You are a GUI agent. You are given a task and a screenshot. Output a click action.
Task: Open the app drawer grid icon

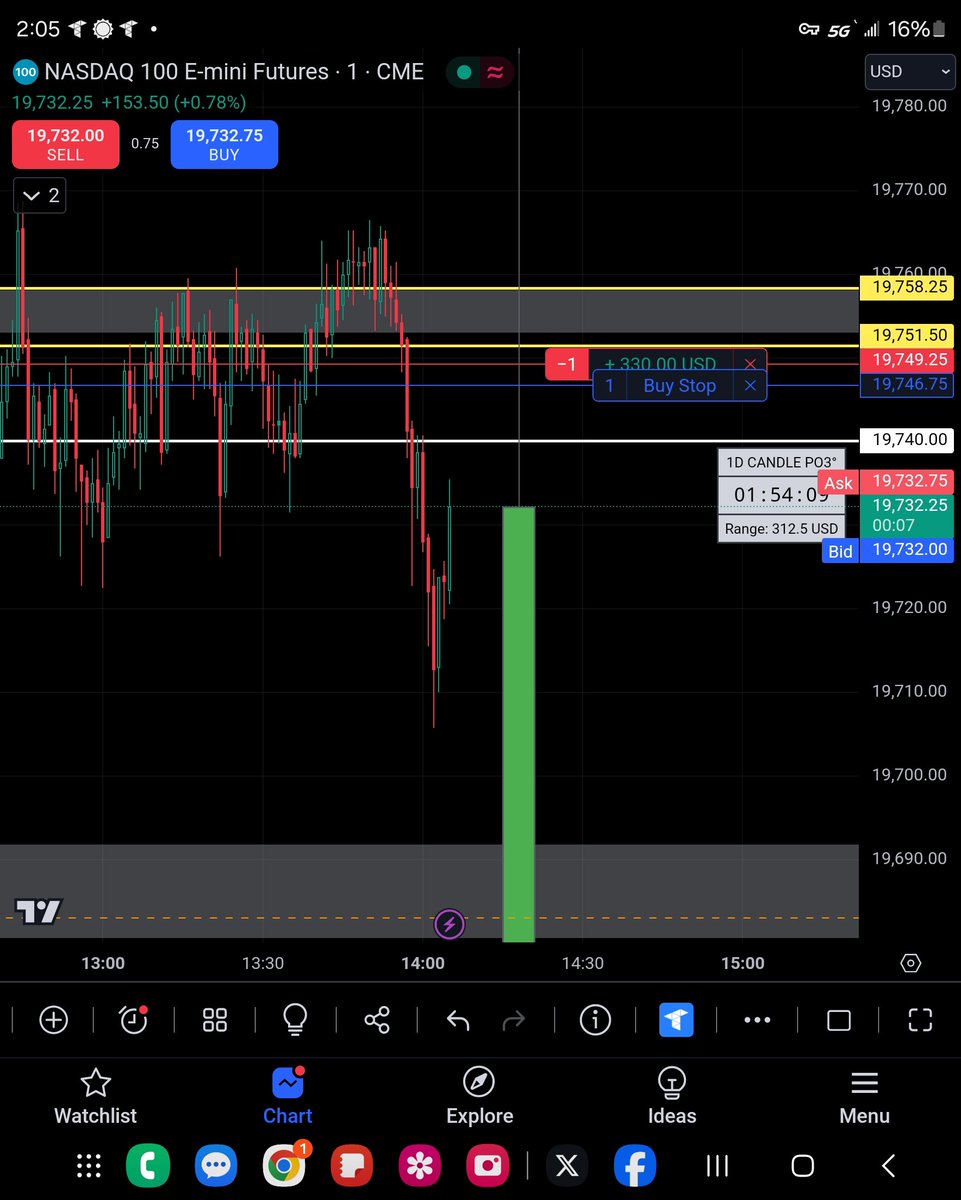click(89, 1166)
